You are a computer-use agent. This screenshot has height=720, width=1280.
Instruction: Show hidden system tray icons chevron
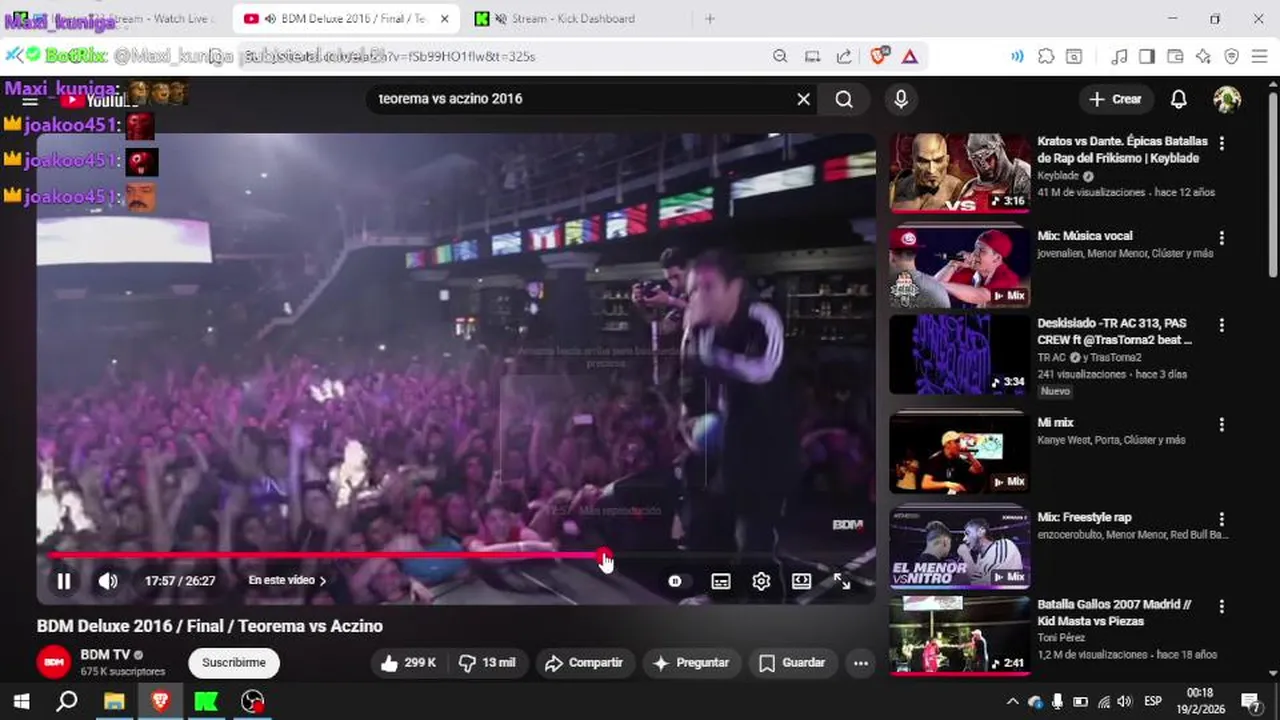(x=1012, y=701)
